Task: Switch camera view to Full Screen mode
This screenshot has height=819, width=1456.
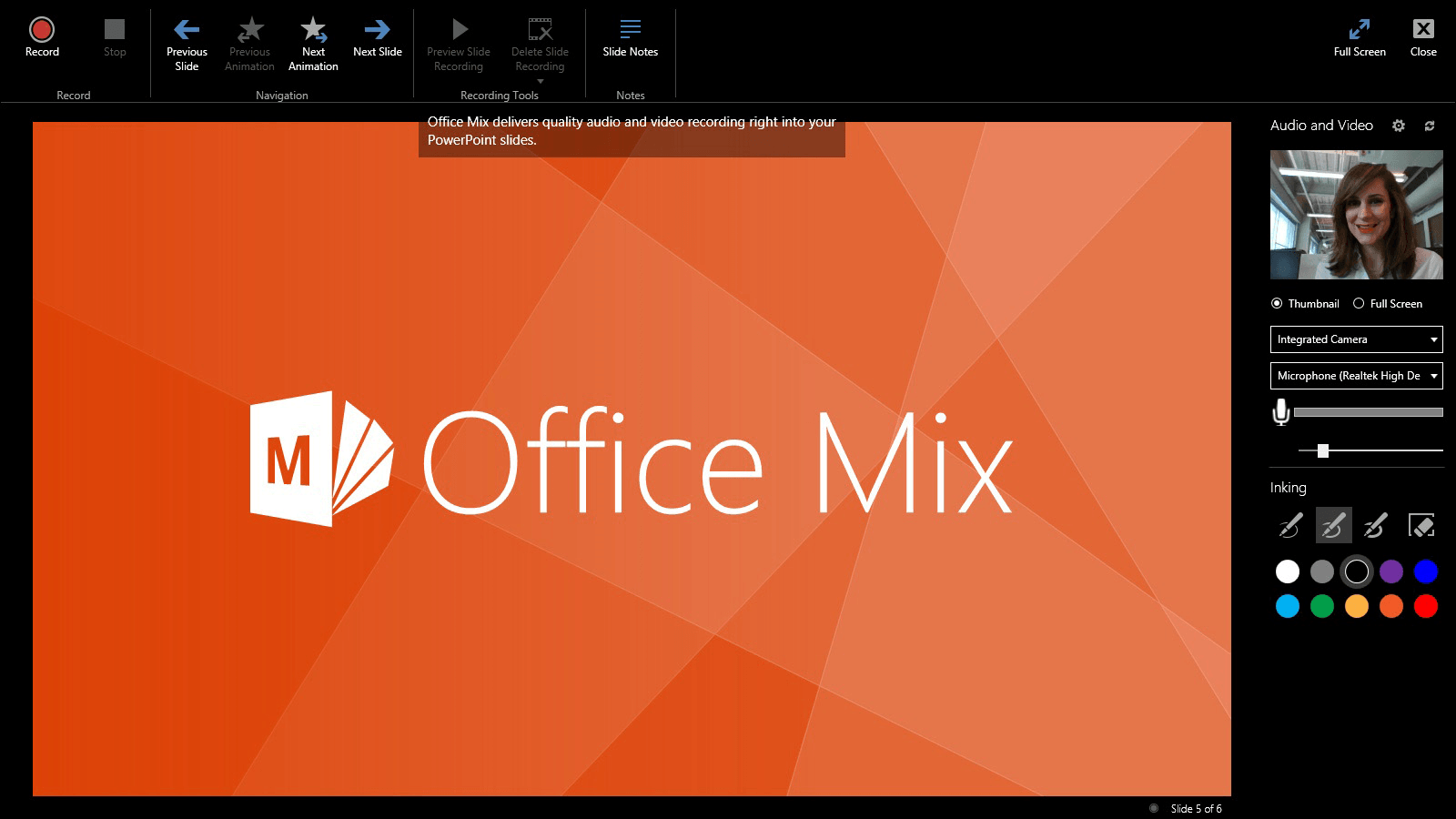Action: click(1359, 303)
